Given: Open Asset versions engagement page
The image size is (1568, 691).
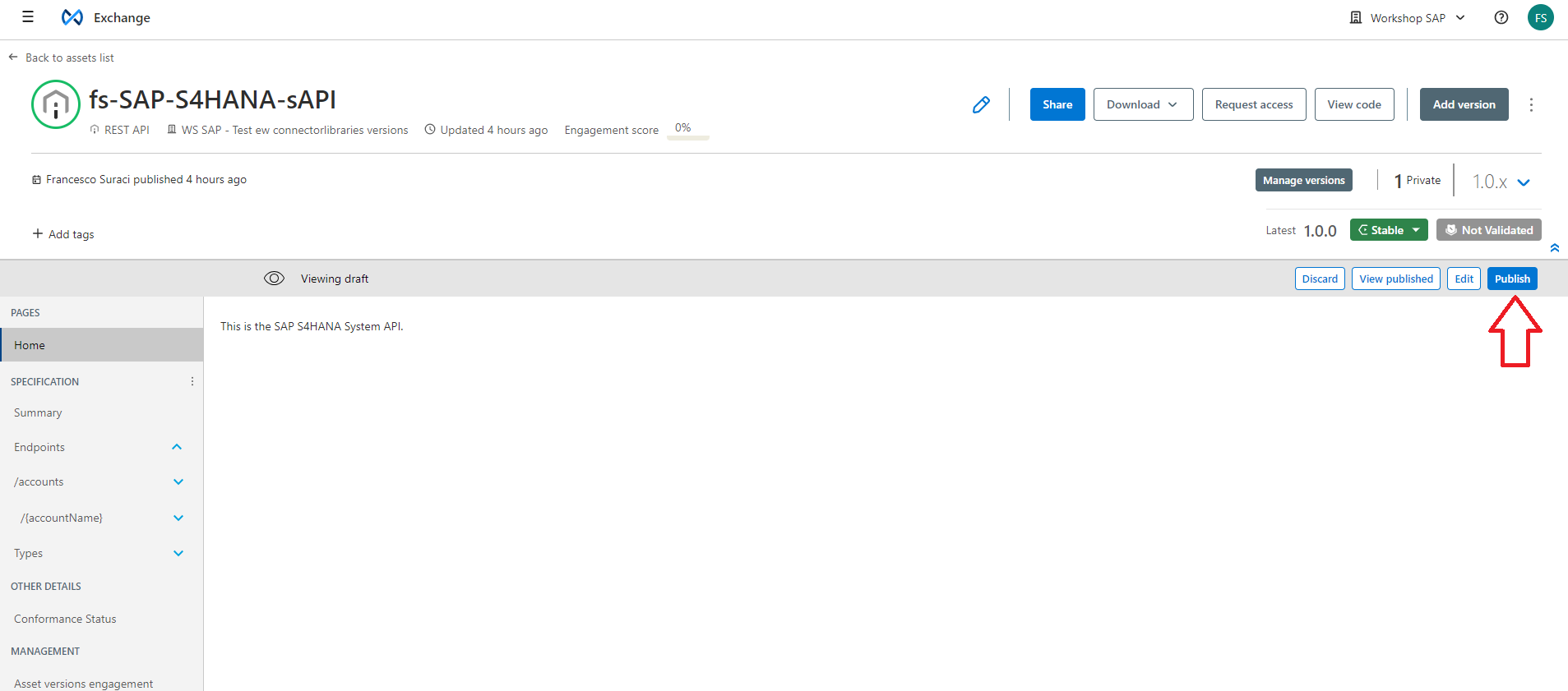Looking at the screenshot, I should click(83, 684).
